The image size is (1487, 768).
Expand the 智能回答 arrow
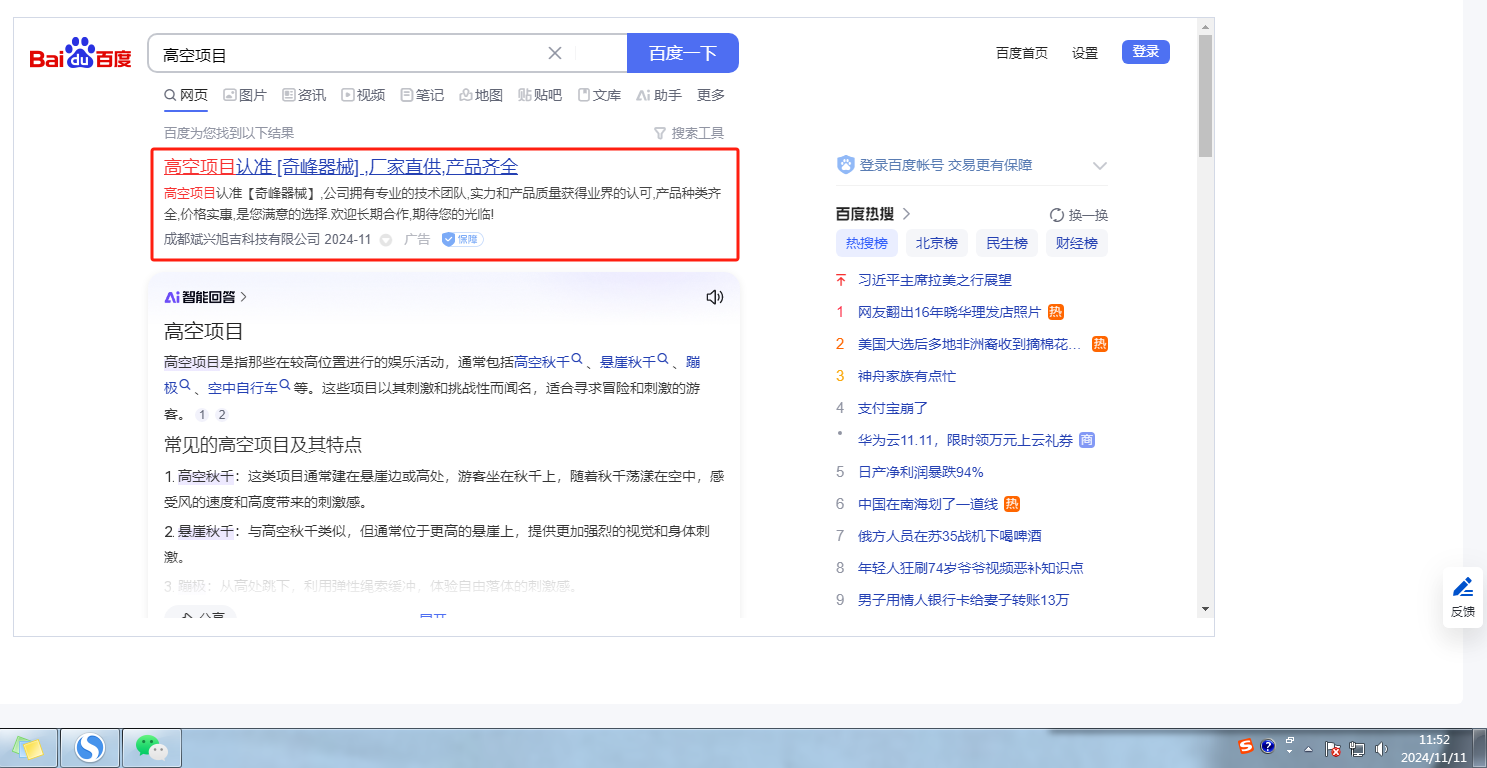point(244,297)
